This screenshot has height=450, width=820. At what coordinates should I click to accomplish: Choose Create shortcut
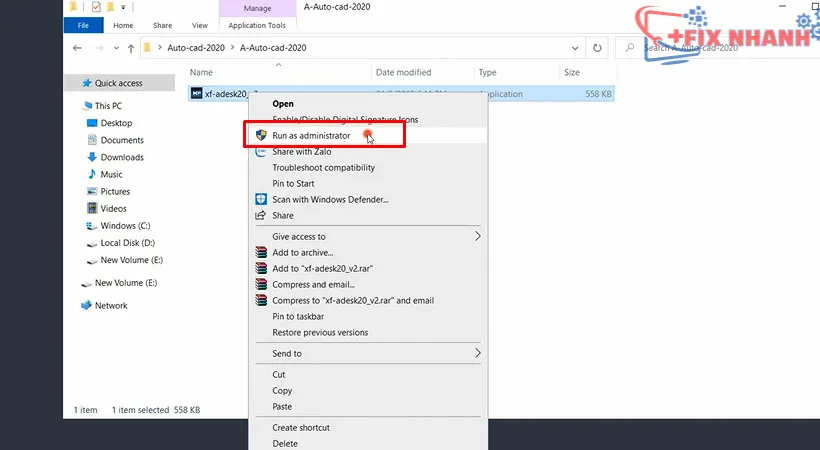click(301, 428)
